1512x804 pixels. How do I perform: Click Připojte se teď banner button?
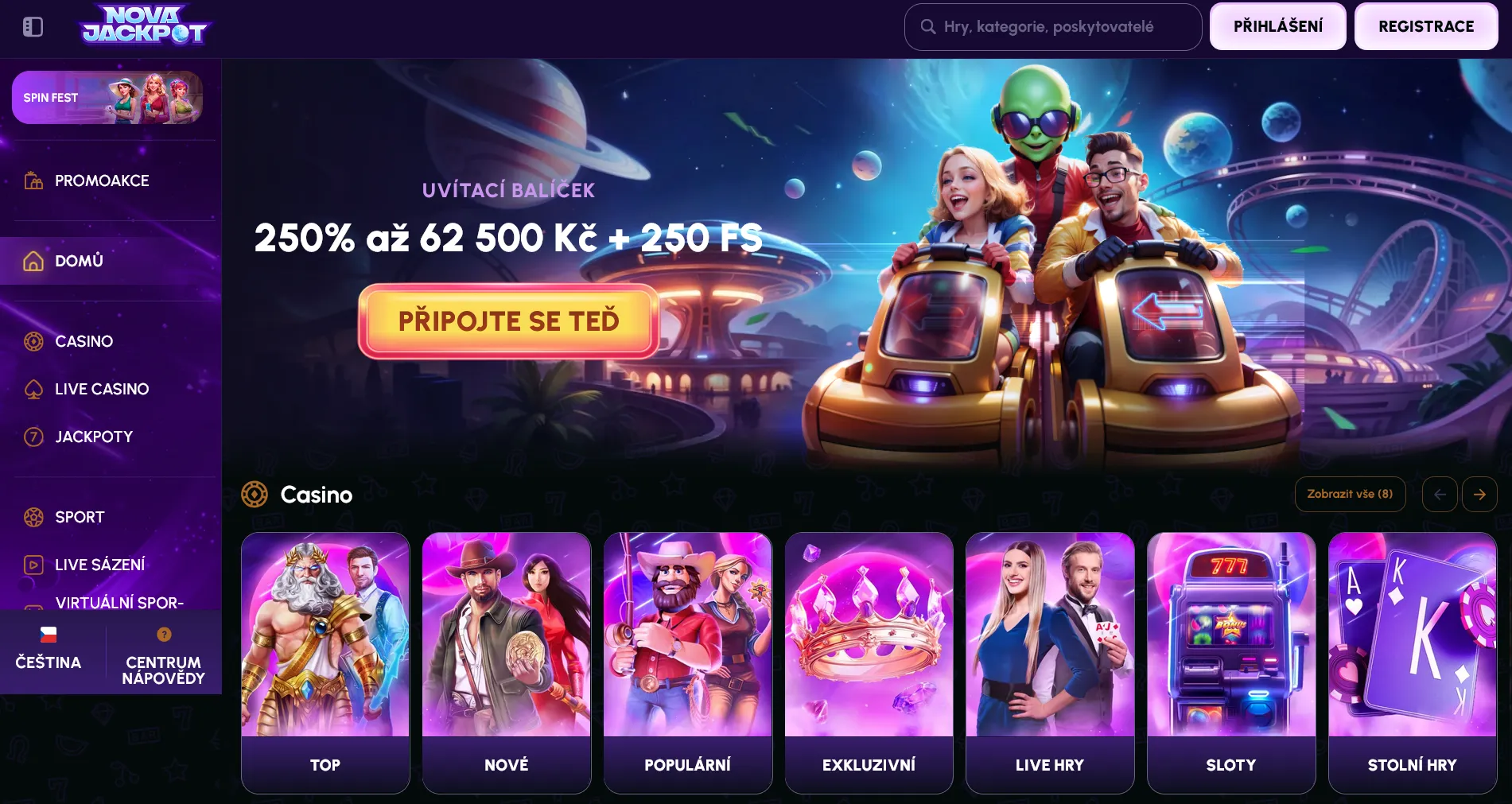click(x=508, y=320)
